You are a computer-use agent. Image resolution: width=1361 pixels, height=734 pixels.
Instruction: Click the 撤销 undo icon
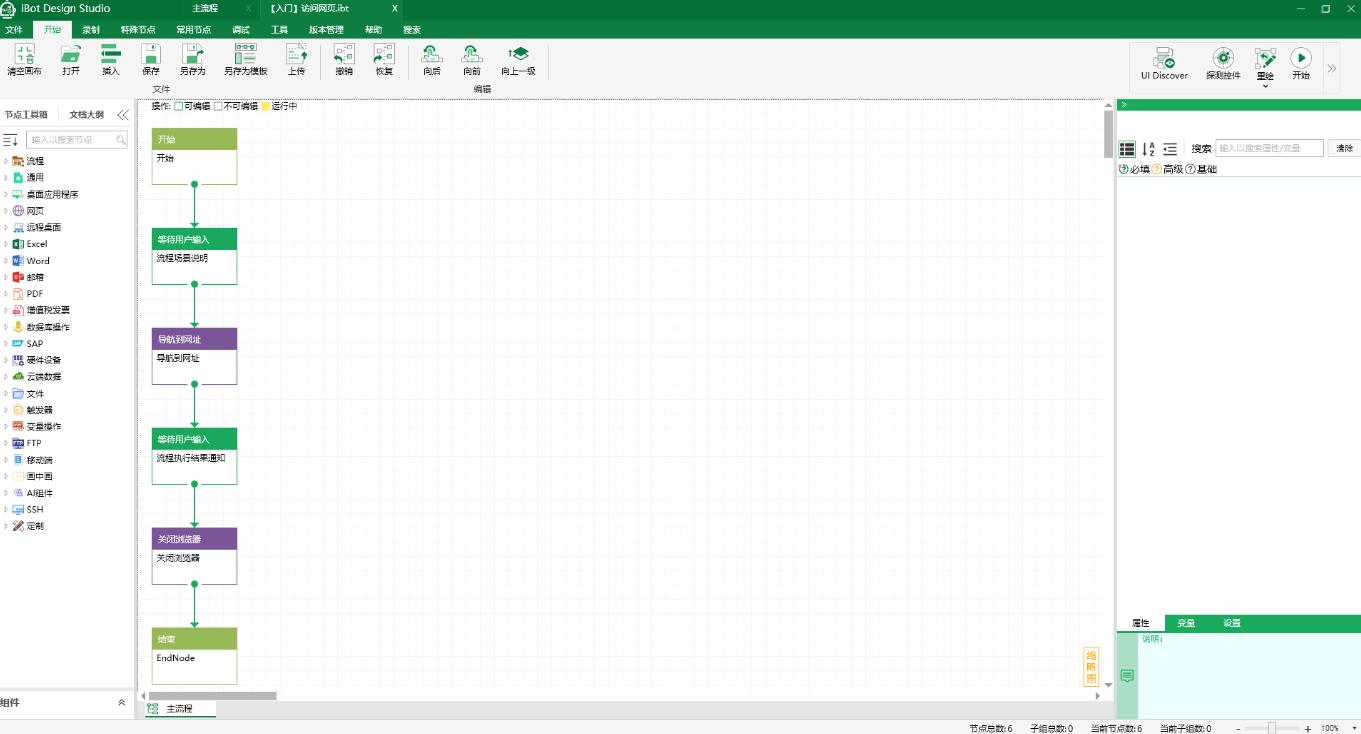click(x=344, y=54)
